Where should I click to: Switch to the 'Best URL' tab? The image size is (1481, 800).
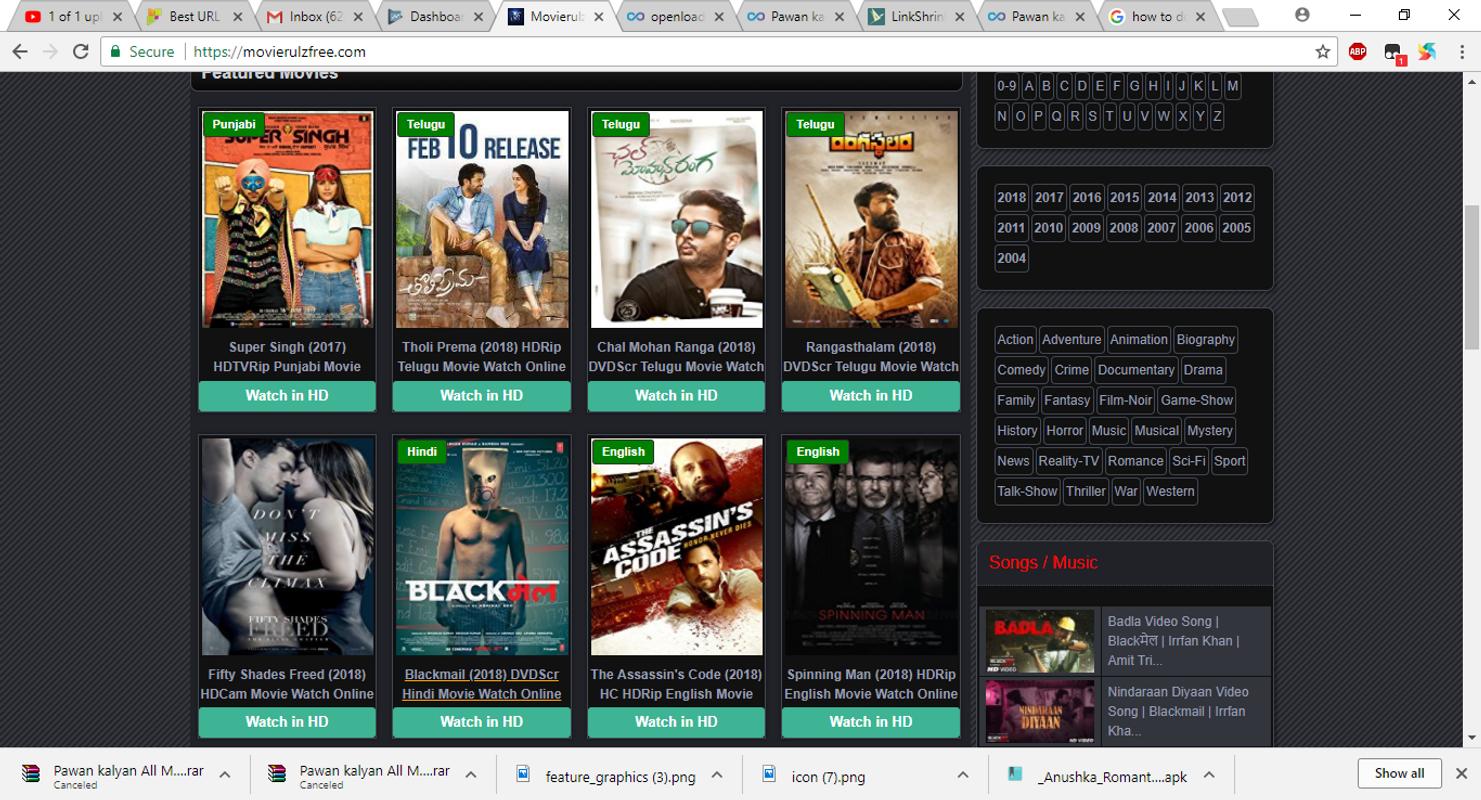pos(194,16)
